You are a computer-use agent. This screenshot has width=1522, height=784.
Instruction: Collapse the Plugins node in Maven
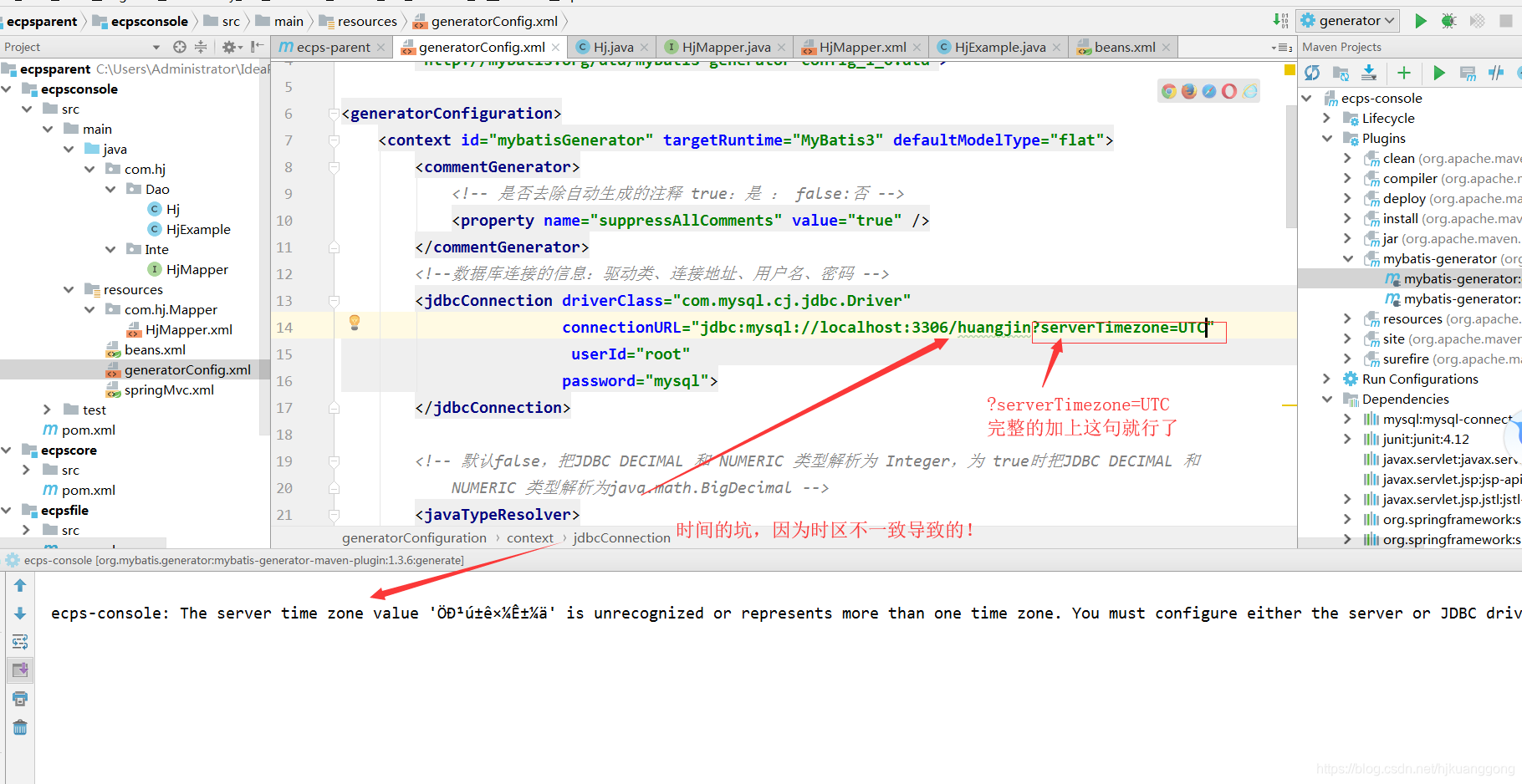point(1326,138)
